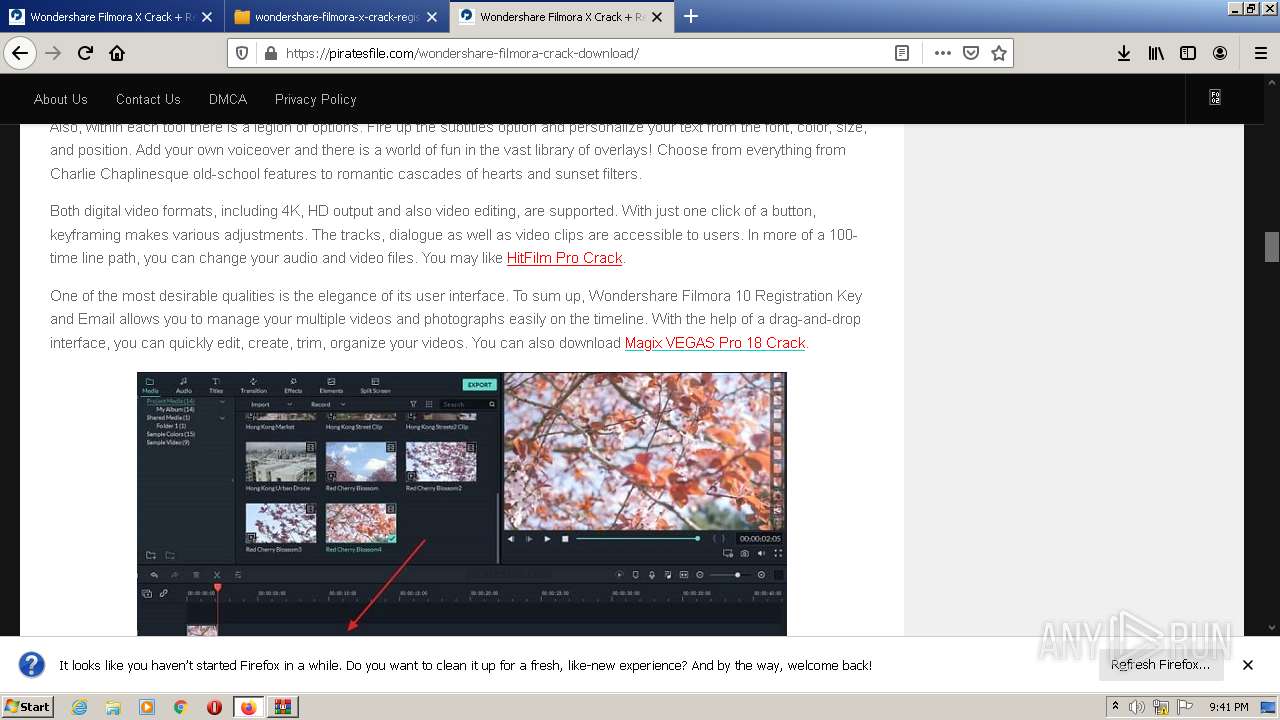Close the active third tab
Viewport: 1280px width, 720px height.
click(x=656, y=17)
